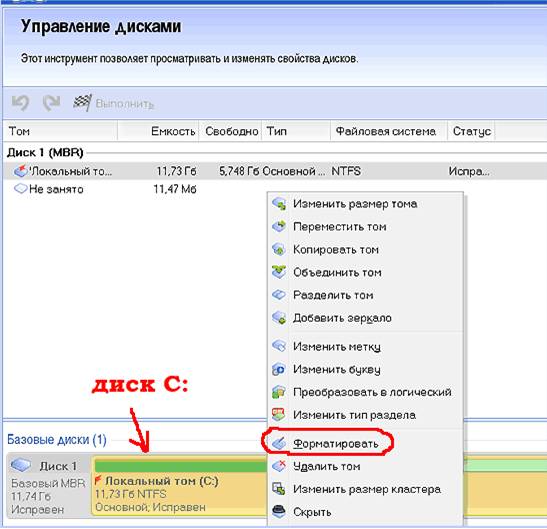This screenshot has height=529, width=547.
Task: Sort by Файловая система column header
Action: coord(389,131)
